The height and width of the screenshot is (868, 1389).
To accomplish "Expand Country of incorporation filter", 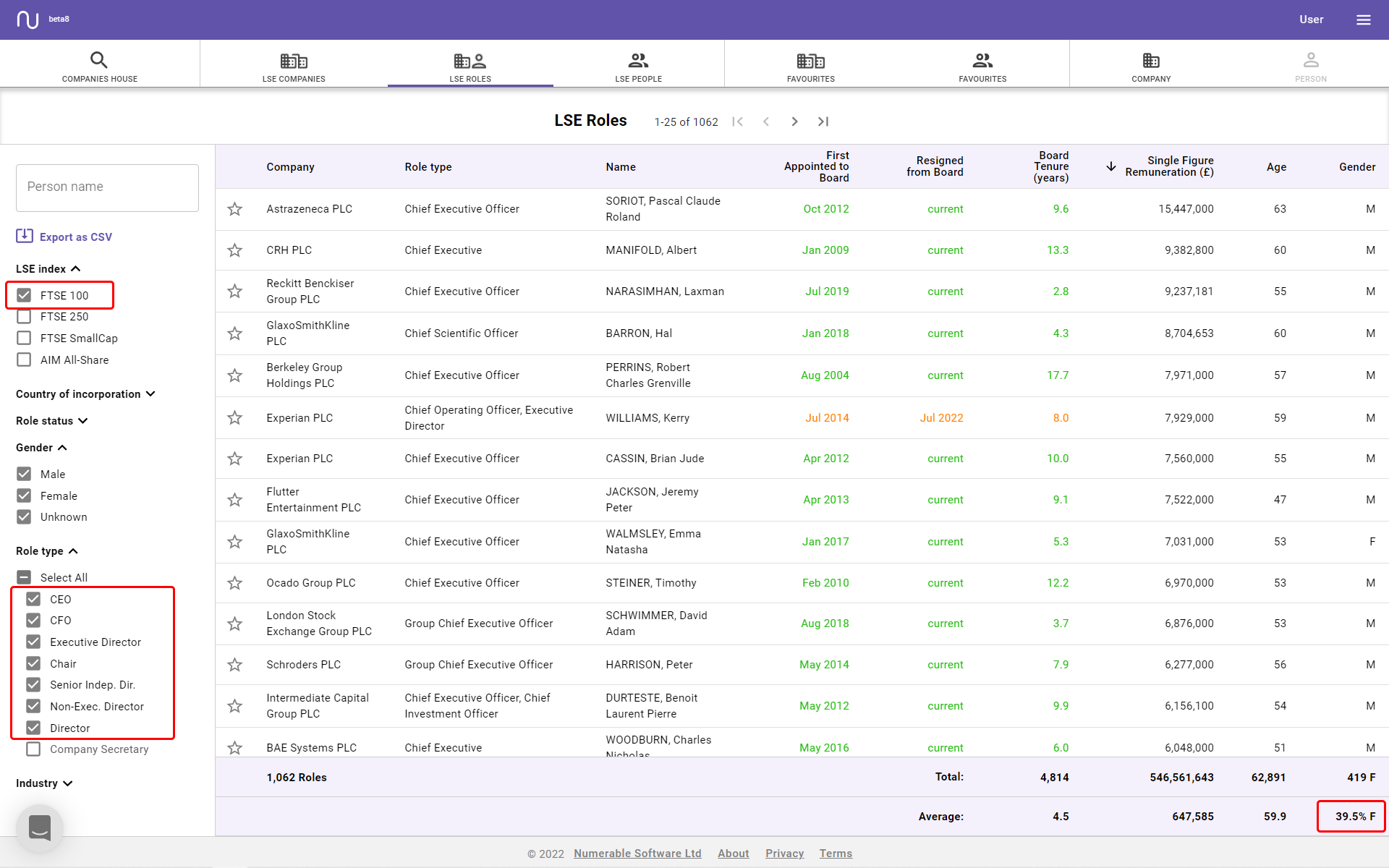I will pyautogui.click(x=86, y=394).
